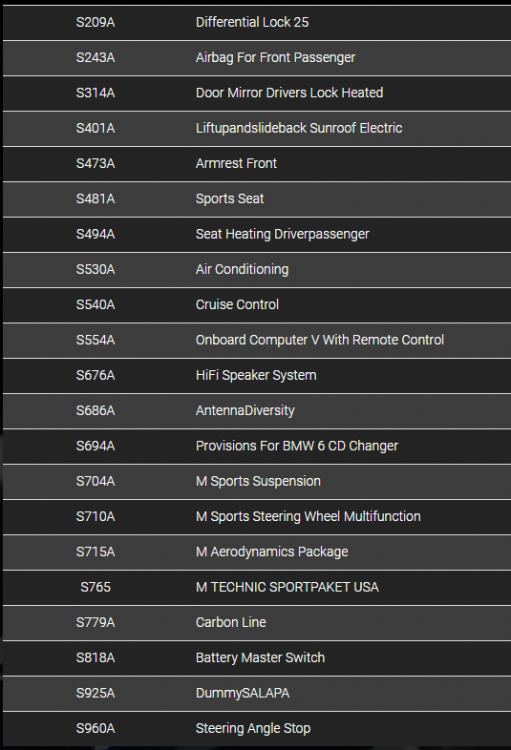This screenshot has height=750, width=511.
Task: Click the HiFi Speaker System row
Action: pyautogui.click(x=257, y=375)
